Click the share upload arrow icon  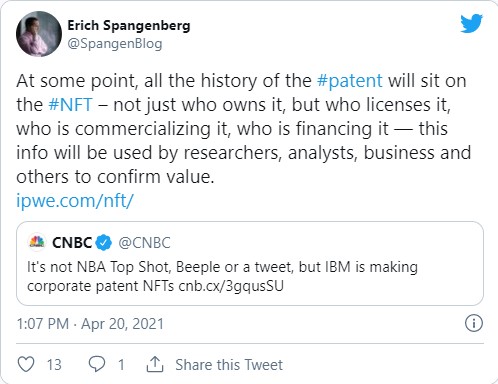click(155, 364)
